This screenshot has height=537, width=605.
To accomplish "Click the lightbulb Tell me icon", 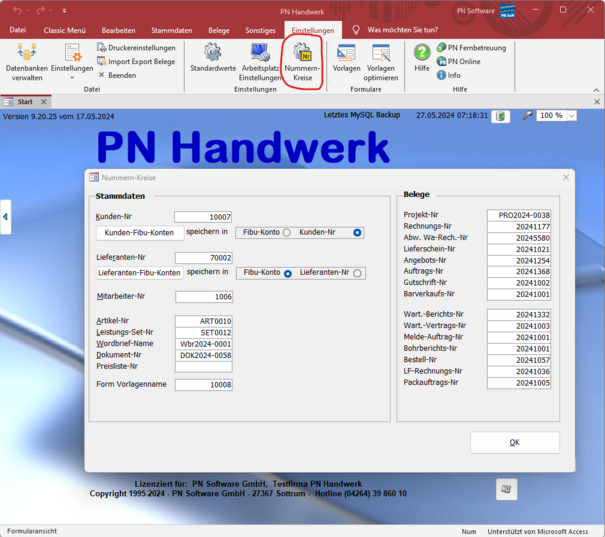I will pos(356,30).
